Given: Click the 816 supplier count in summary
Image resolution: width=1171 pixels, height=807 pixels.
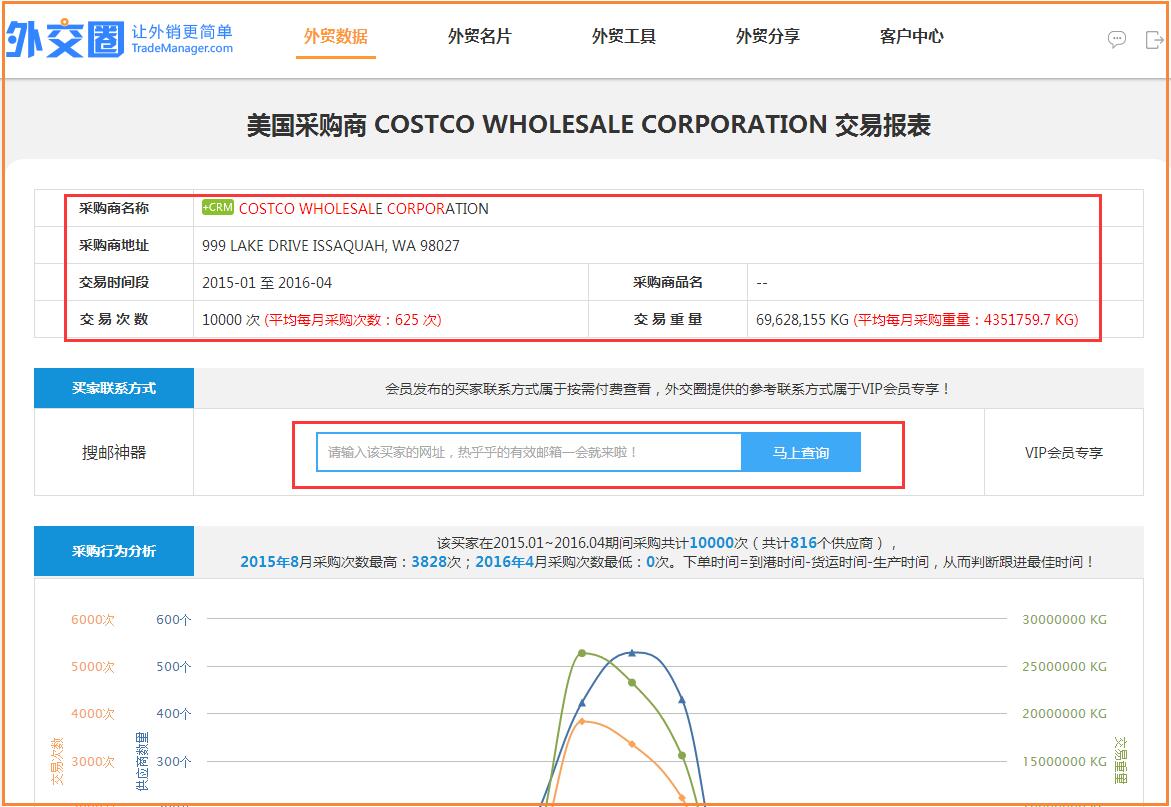Looking at the screenshot, I should point(803,543).
